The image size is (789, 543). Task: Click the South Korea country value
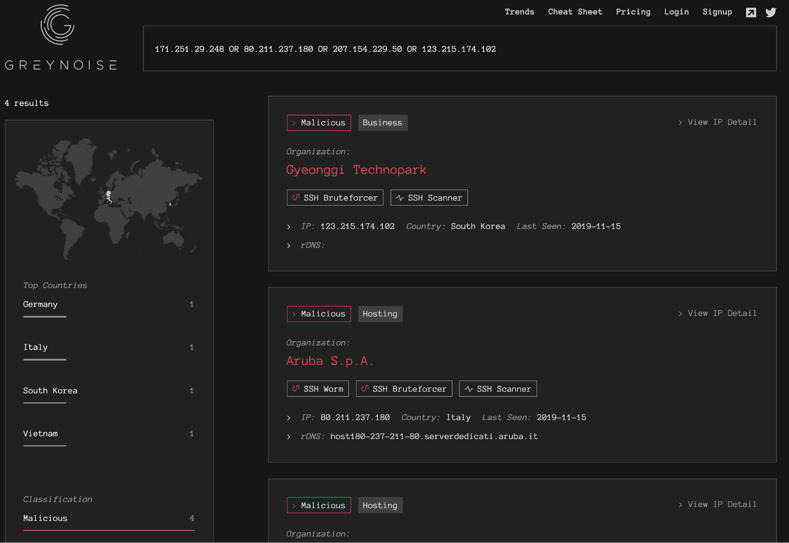coord(478,226)
